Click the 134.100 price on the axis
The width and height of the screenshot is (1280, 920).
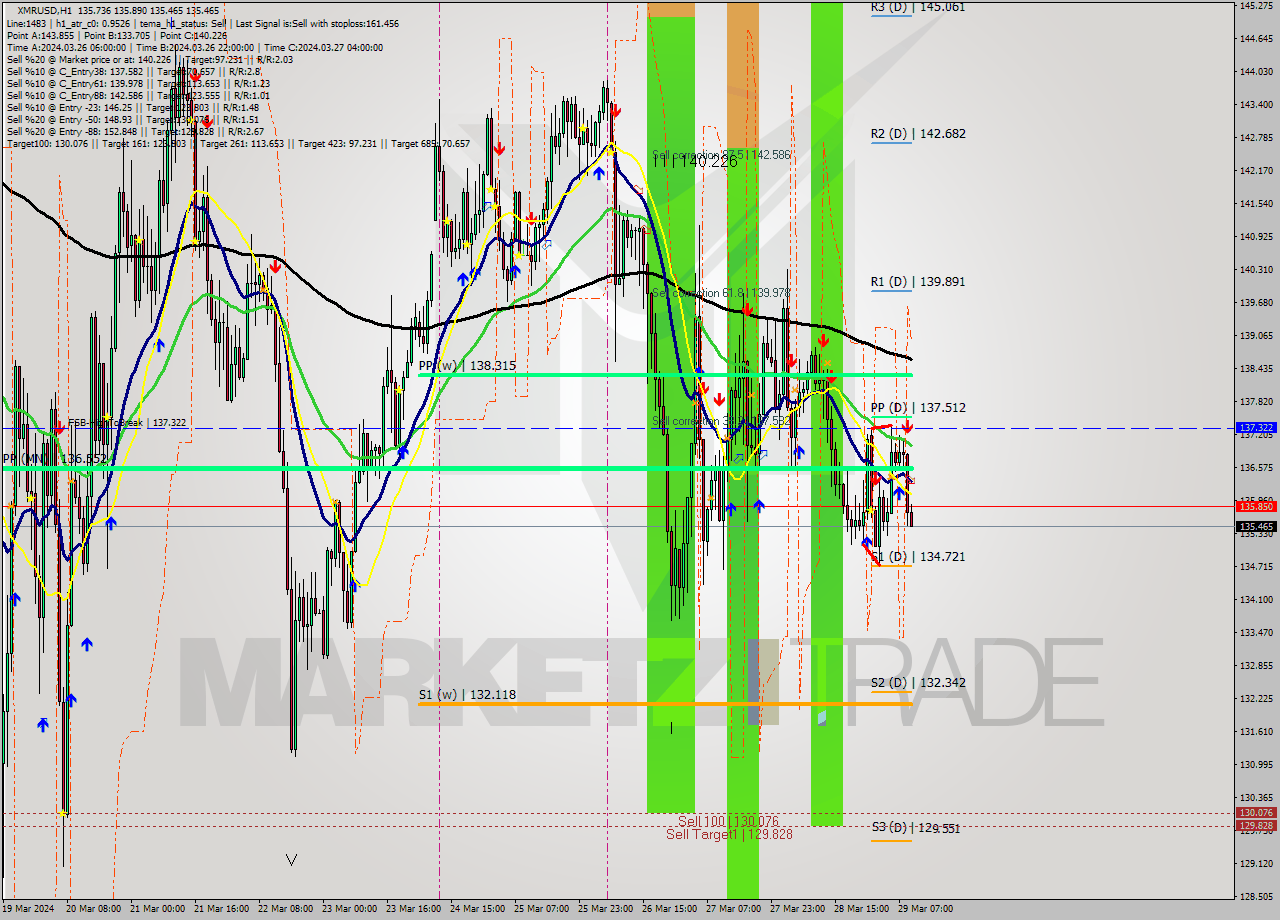1255,600
